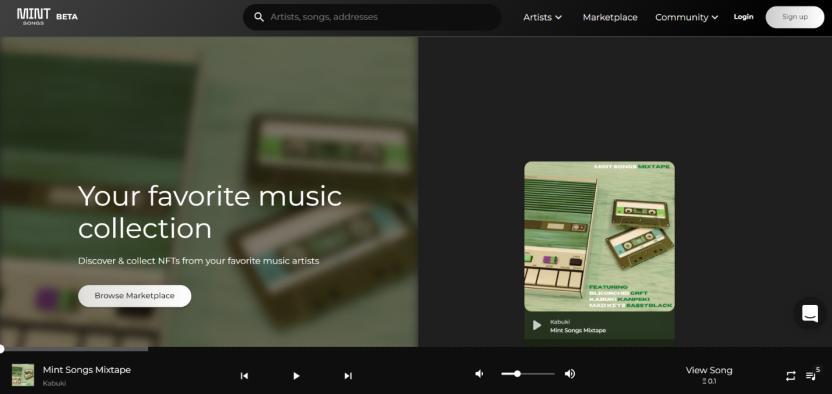The height and width of the screenshot is (394, 832).
Task: Open the Marketplace page
Action: tap(610, 17)
